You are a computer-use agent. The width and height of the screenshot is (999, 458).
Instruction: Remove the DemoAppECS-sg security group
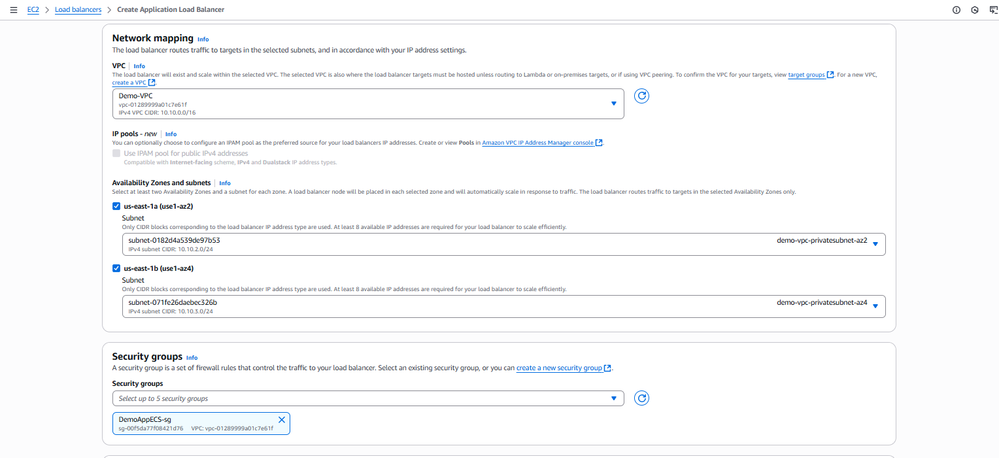[282, 420]
